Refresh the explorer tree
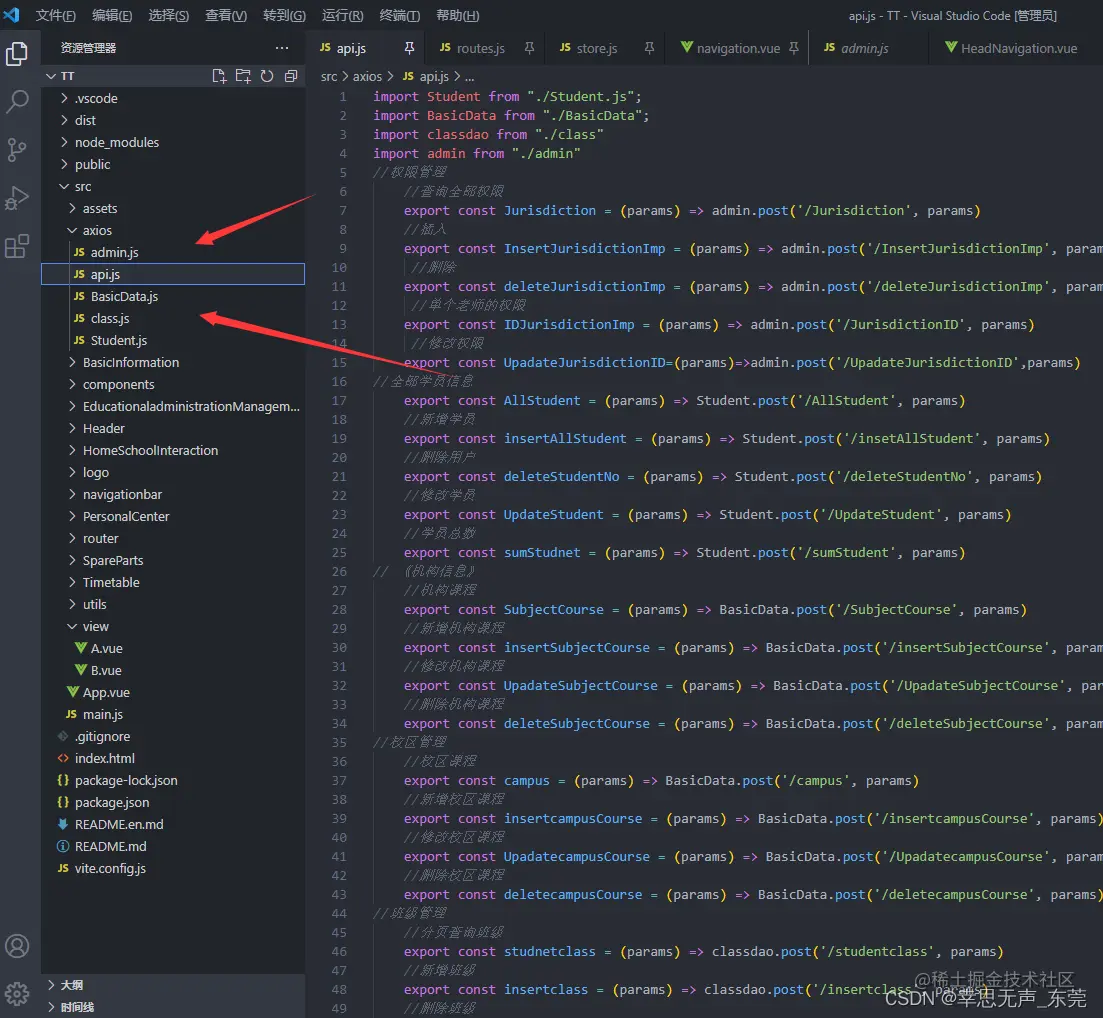 [267, 76]
